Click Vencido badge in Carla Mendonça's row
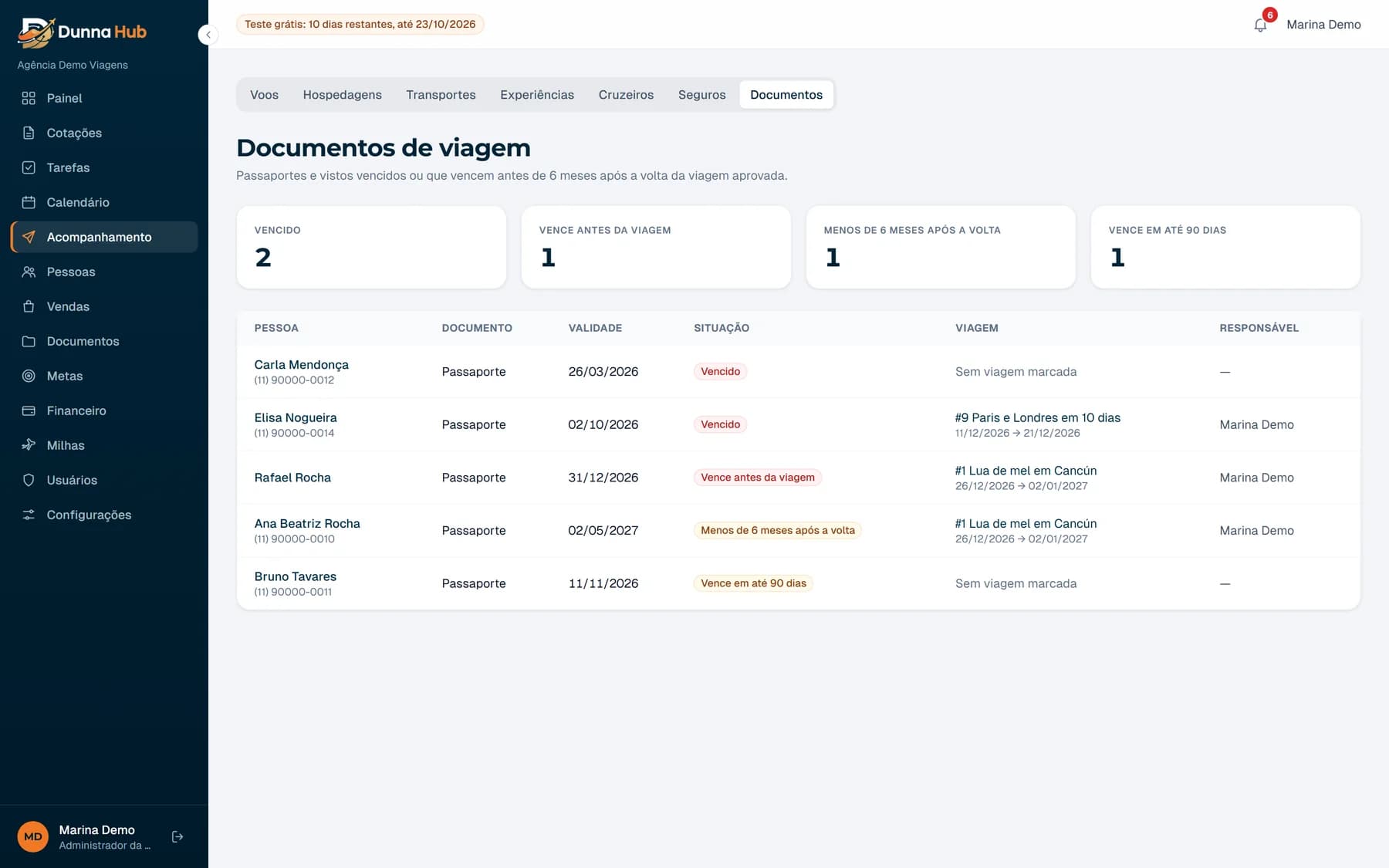This screenshot has height=868, width=1389. click(x=720, y=372)
